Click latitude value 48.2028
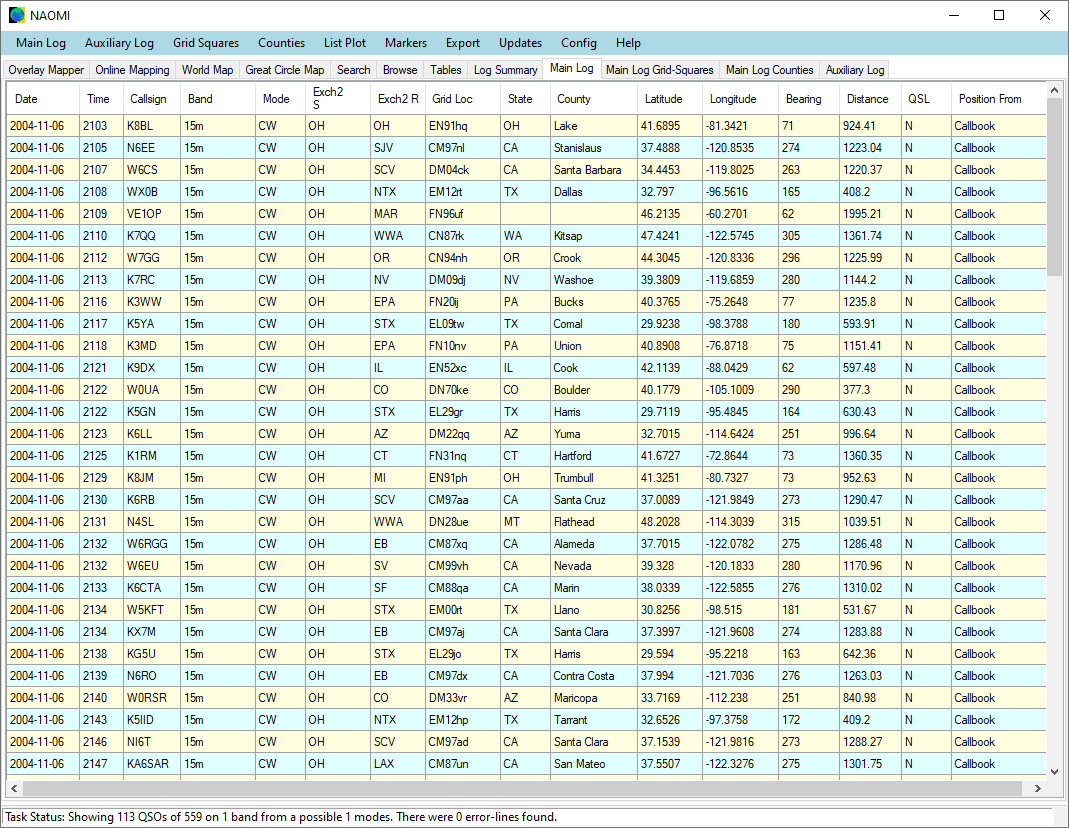1069x828 pixels. 670,522
